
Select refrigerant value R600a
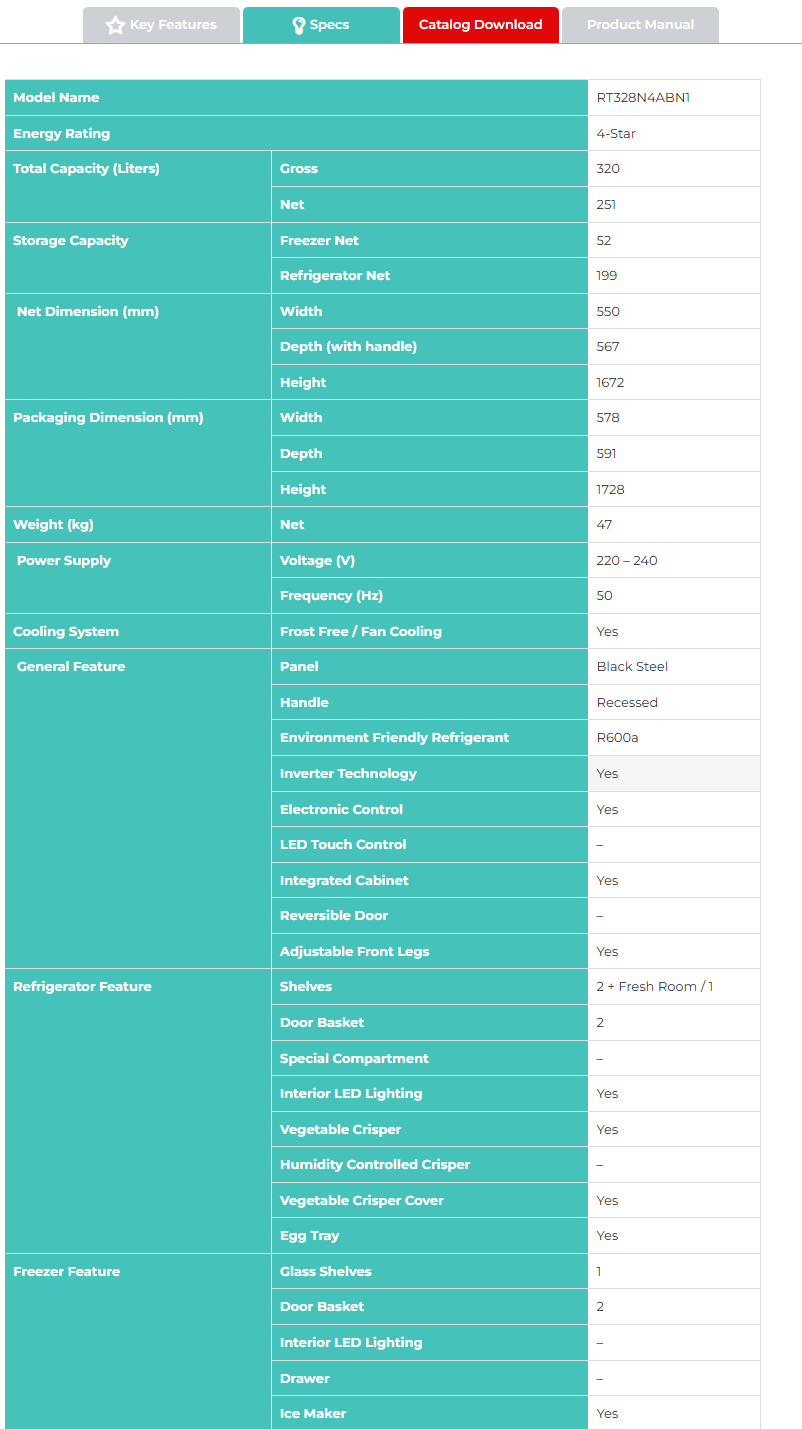point(617,738)
